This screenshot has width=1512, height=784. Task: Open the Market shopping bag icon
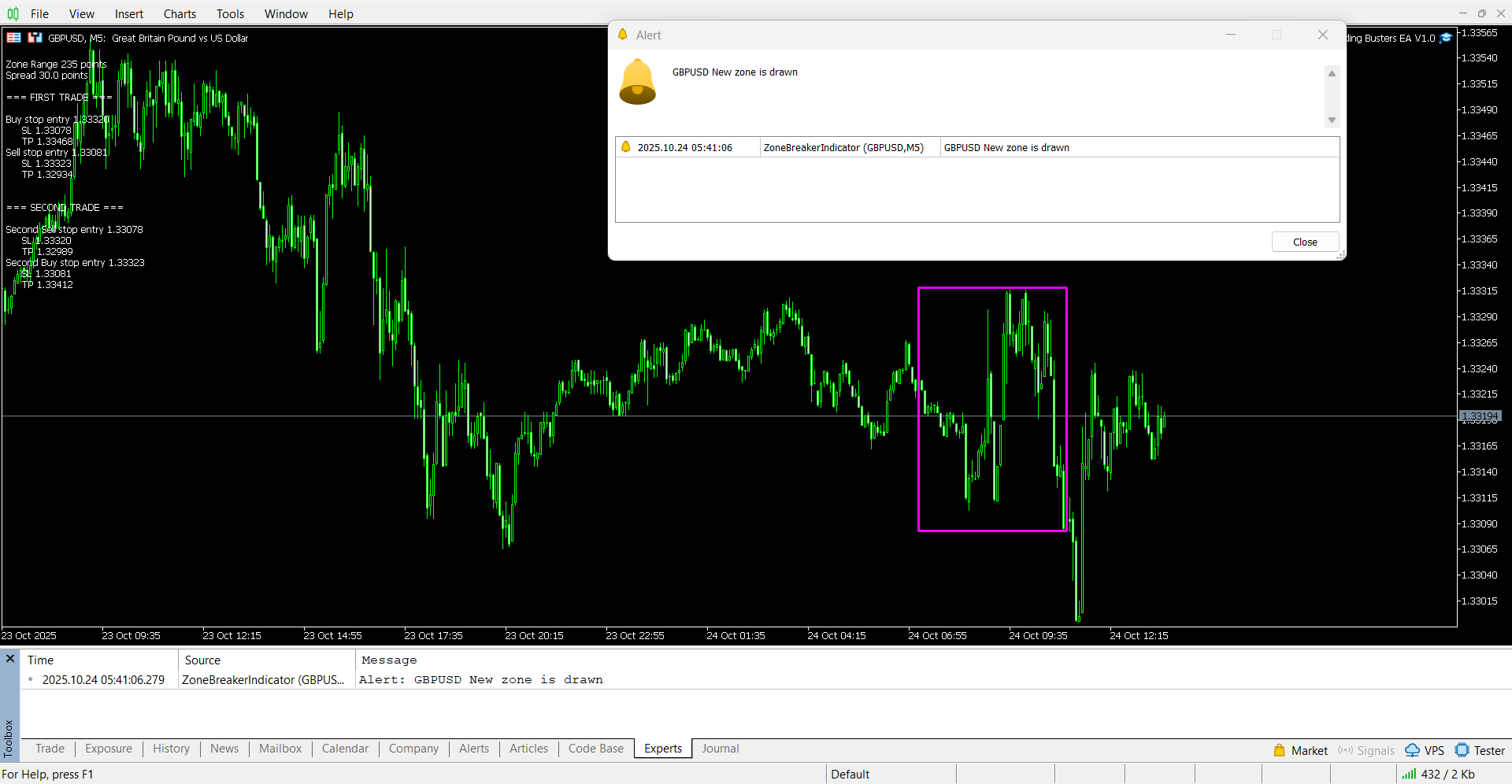1280,750
